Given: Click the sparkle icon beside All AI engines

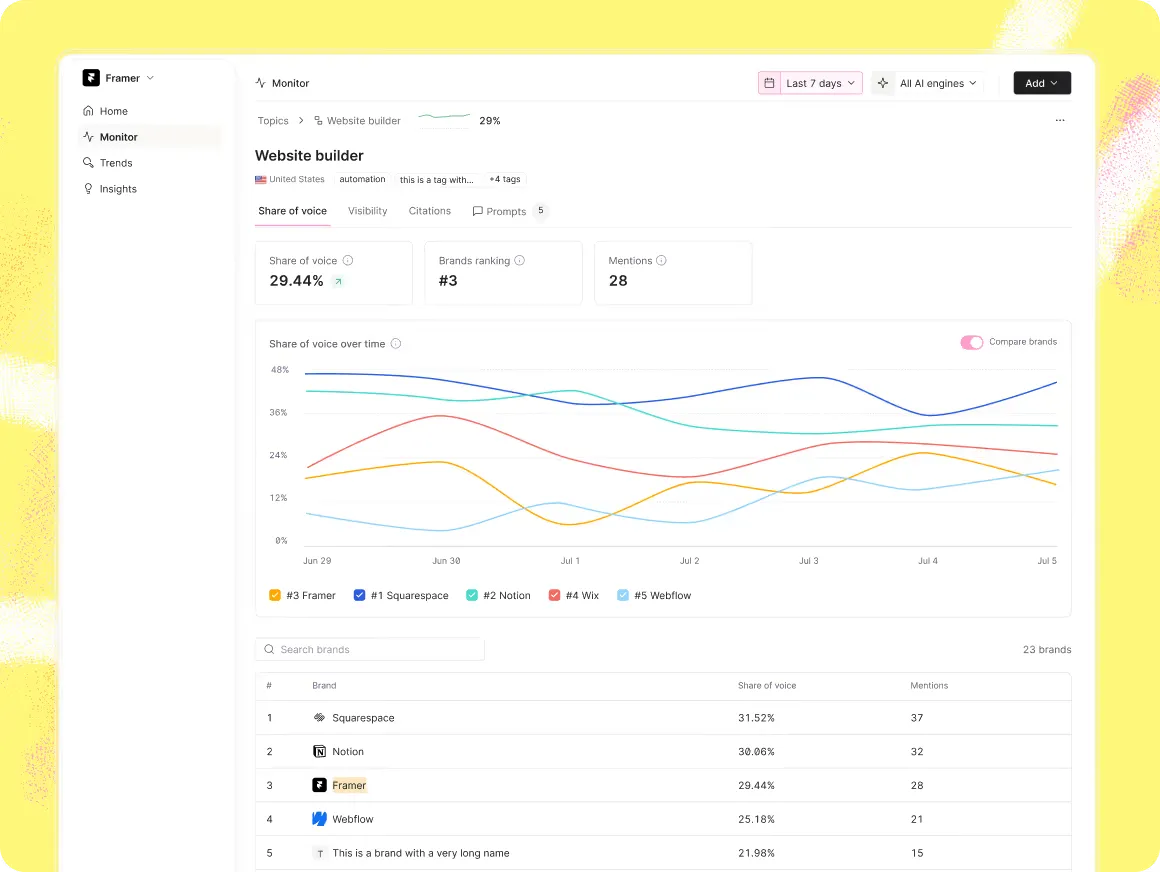Looking at the screenshot, I should pyautogui.click(x=883, y=83).
